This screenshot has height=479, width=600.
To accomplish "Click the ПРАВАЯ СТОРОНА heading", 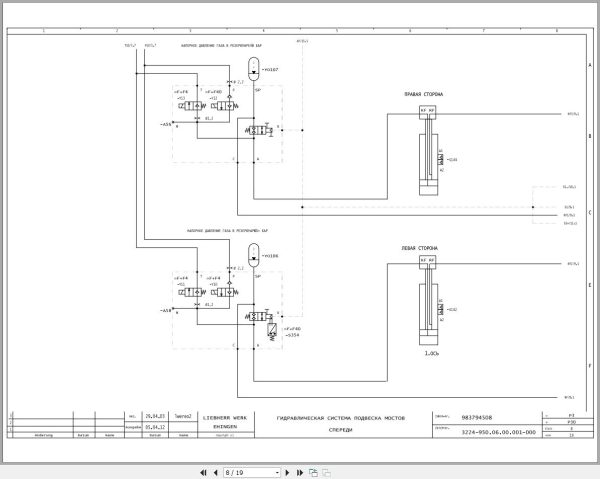I will click(424, 94).
